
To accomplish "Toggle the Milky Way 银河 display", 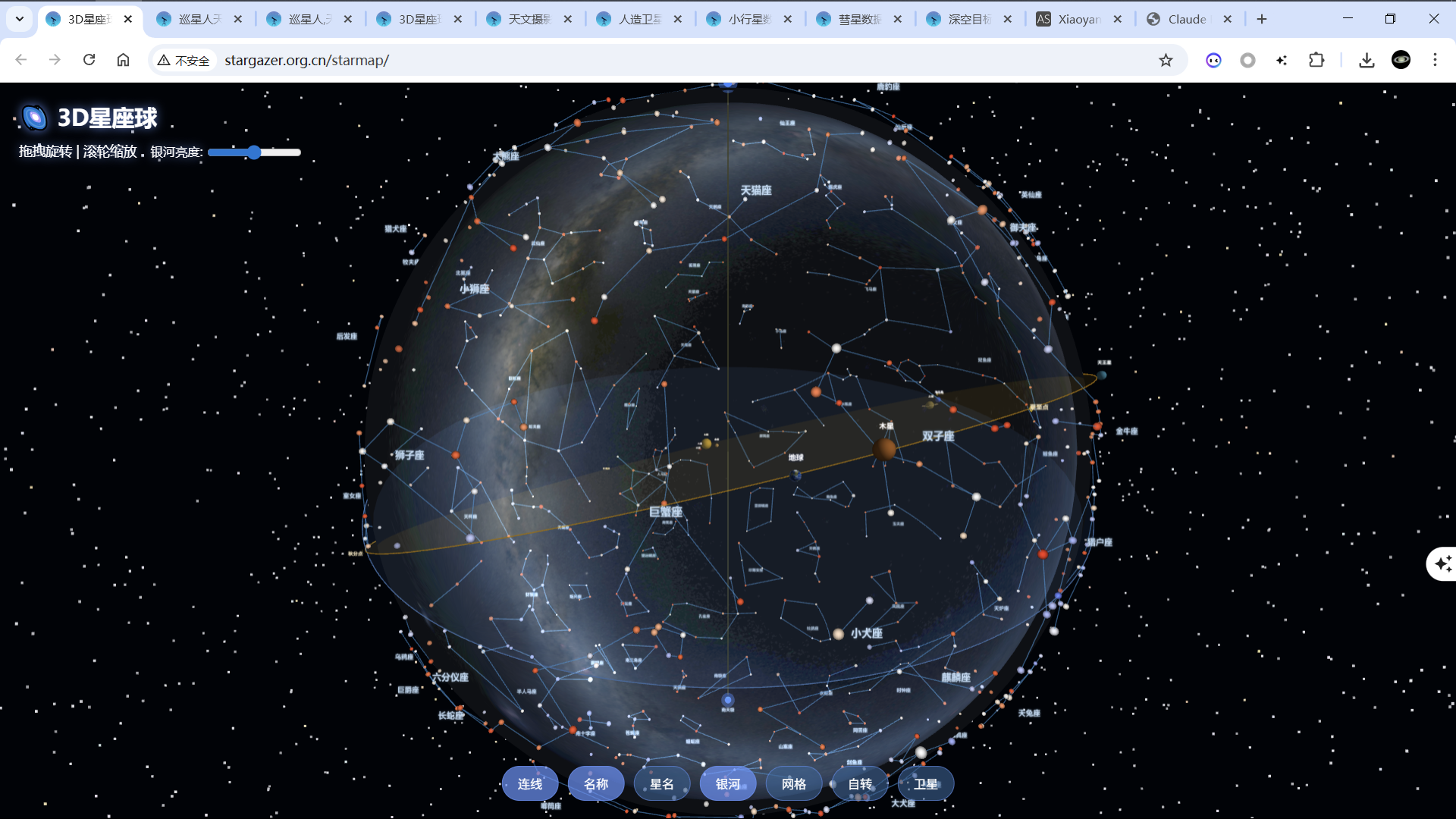I will point(728,784).
